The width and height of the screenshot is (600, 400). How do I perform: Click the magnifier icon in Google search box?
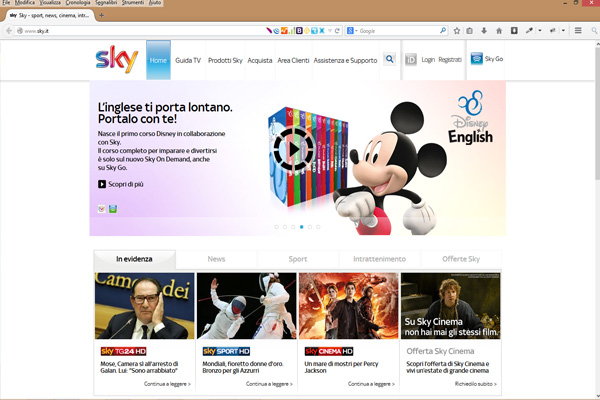[443, 30]
